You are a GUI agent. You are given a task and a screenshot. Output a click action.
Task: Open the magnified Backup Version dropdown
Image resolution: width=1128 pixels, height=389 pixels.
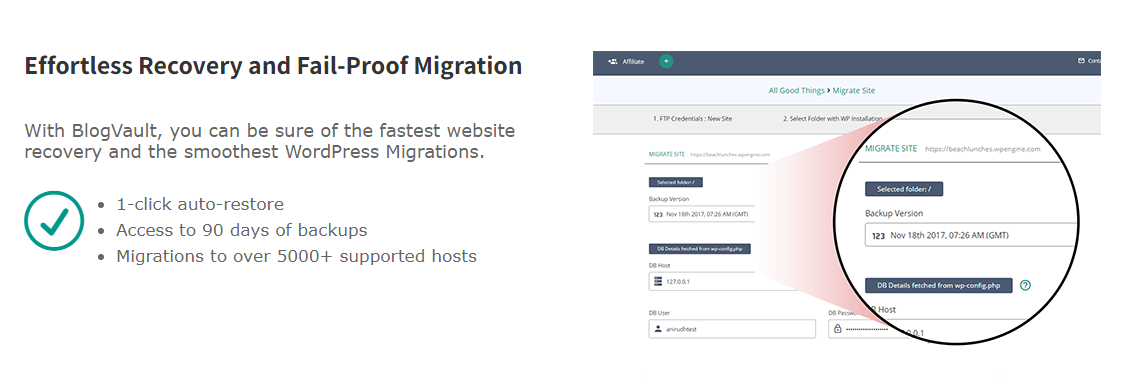971,235
